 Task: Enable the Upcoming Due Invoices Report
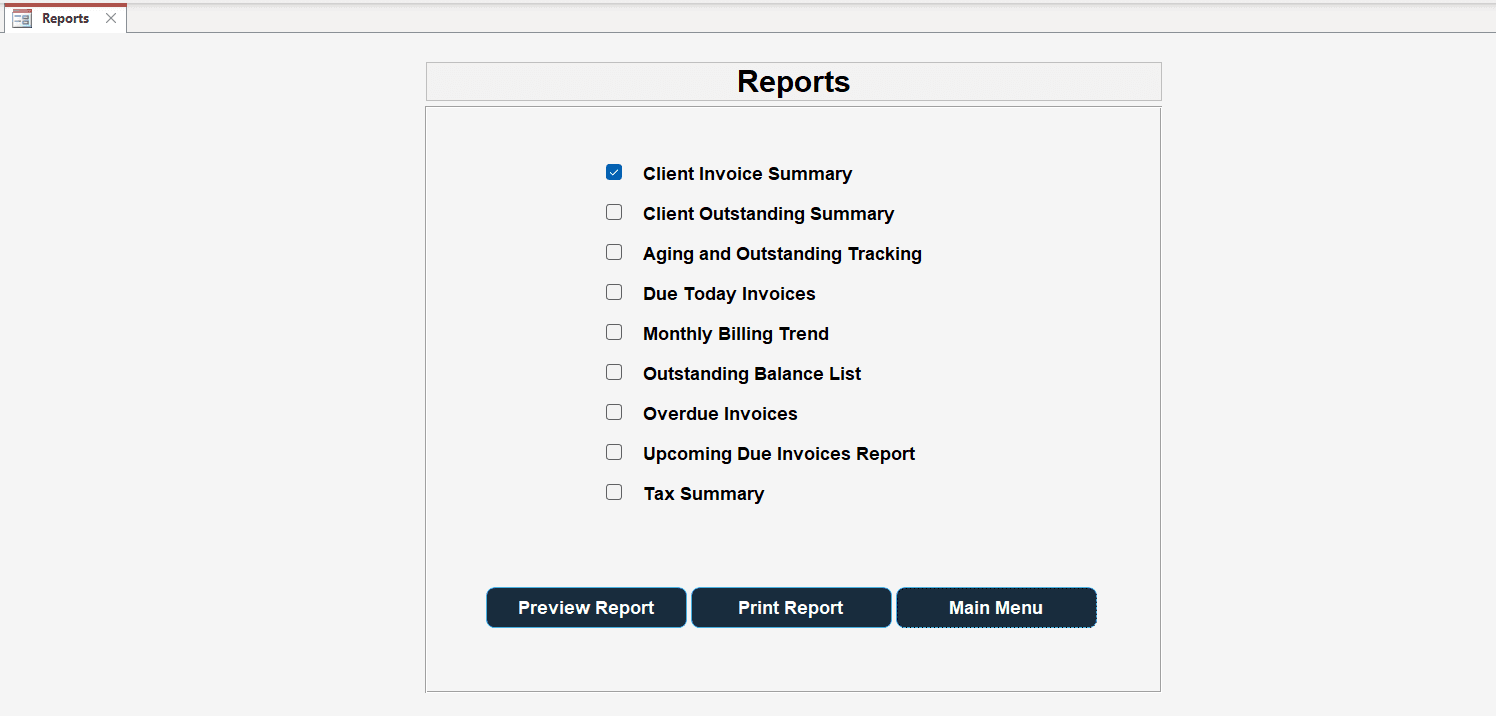point(613,452)
